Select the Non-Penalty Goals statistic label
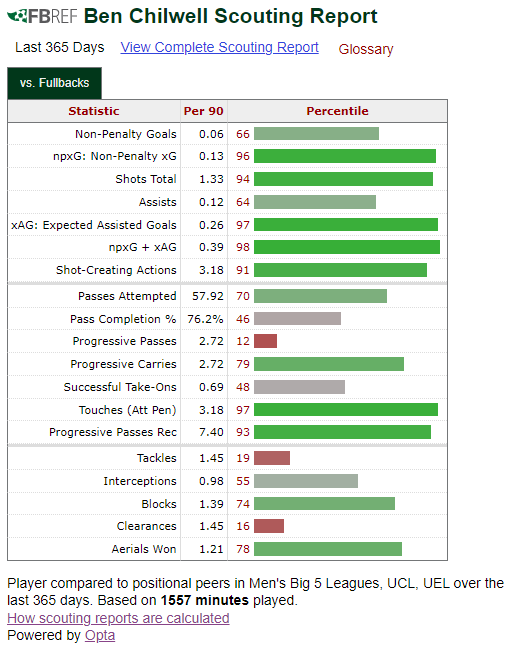Viewport: 512px width, 647px height. tap(125, 134)
